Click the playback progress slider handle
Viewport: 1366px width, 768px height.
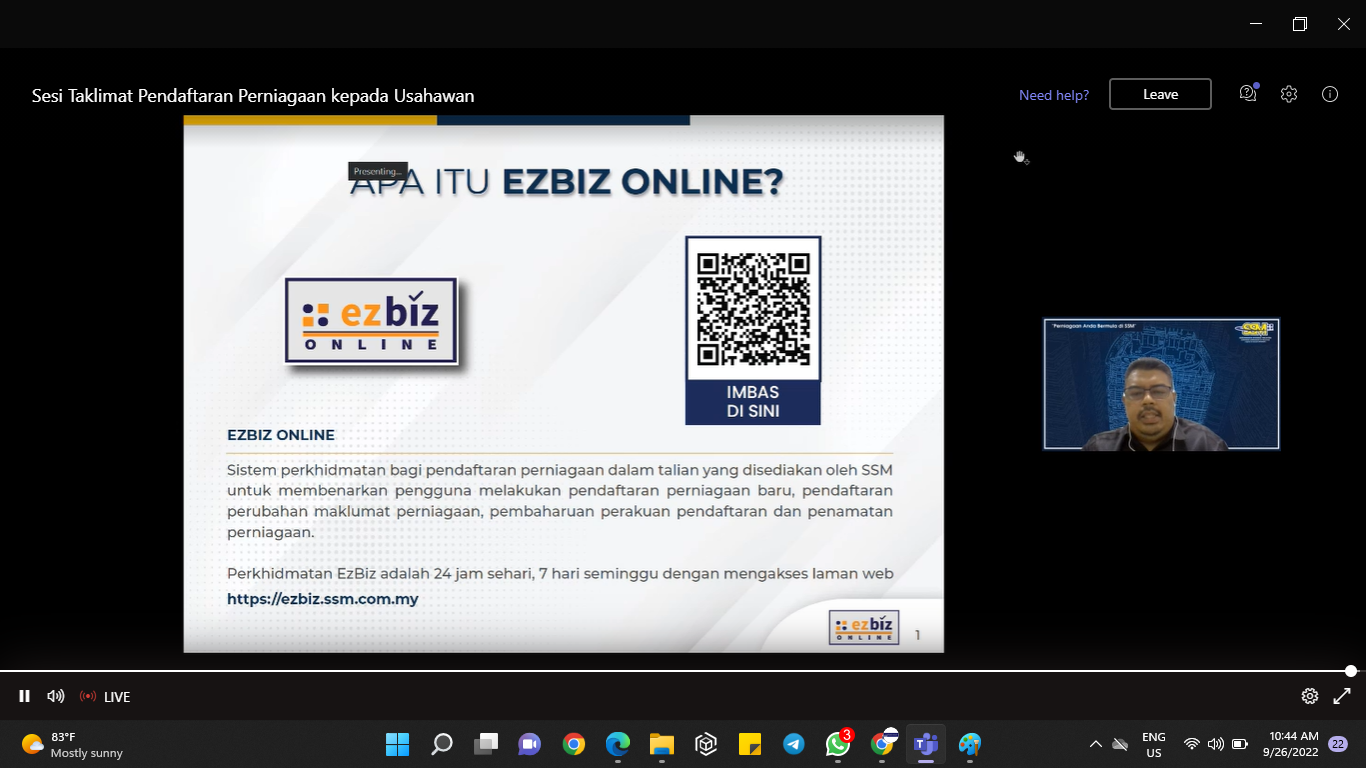tap(1350, 671)
